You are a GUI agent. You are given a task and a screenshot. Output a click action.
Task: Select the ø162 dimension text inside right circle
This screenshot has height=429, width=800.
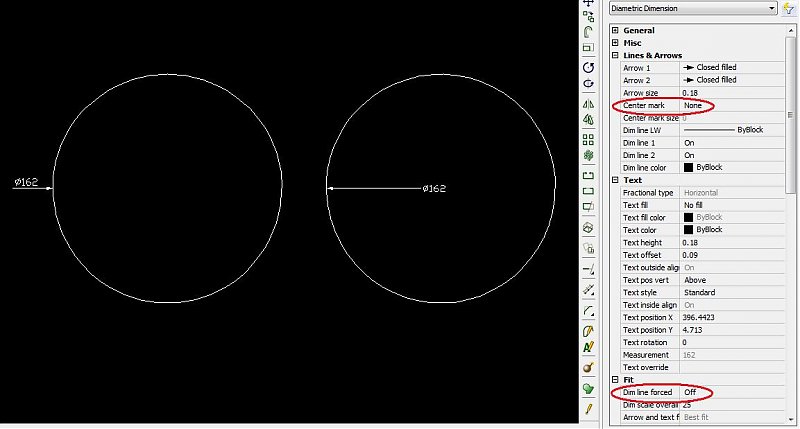[434, 189]
